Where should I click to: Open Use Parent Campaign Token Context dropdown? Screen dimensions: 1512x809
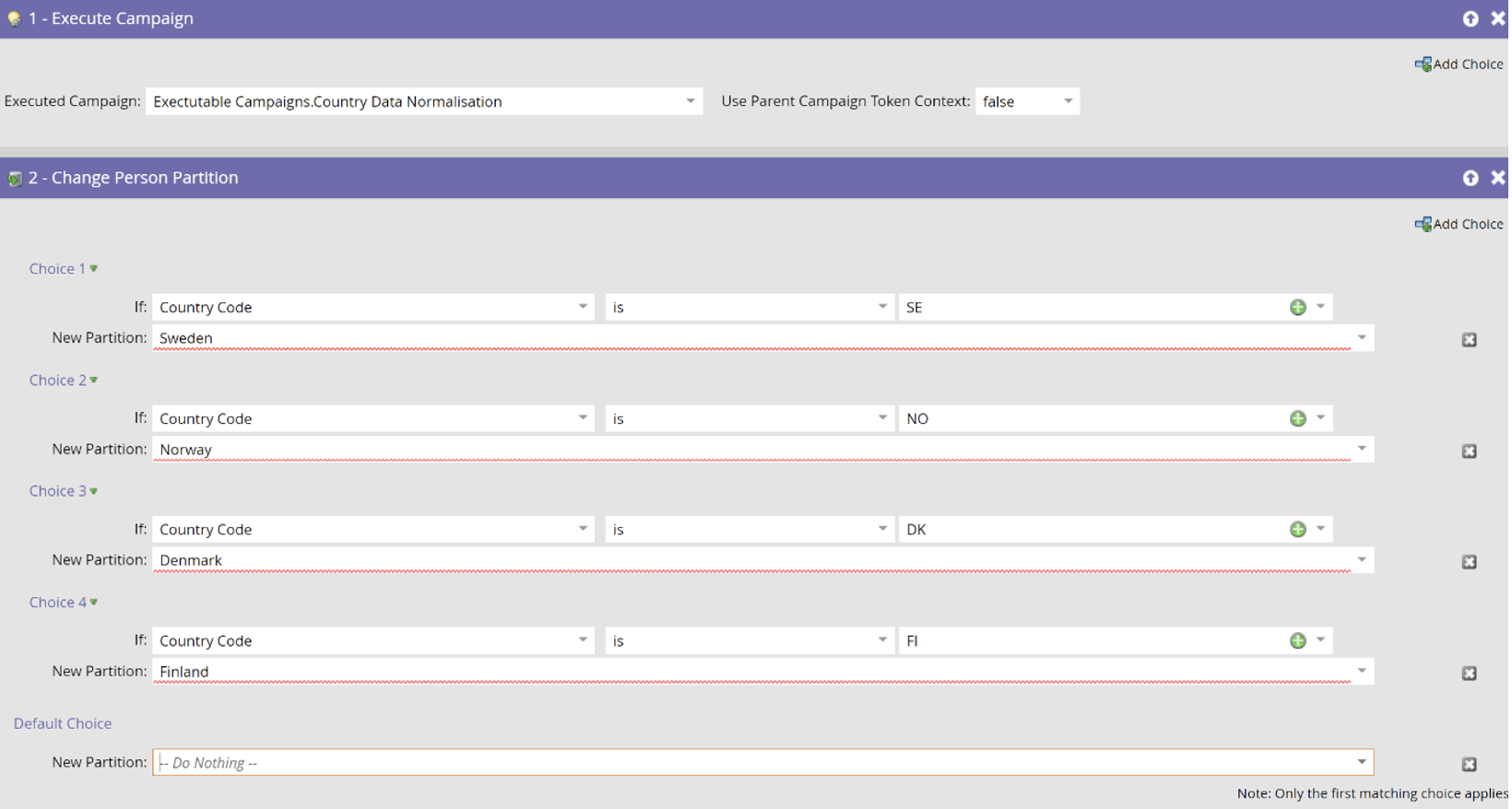coord(1068,101)
